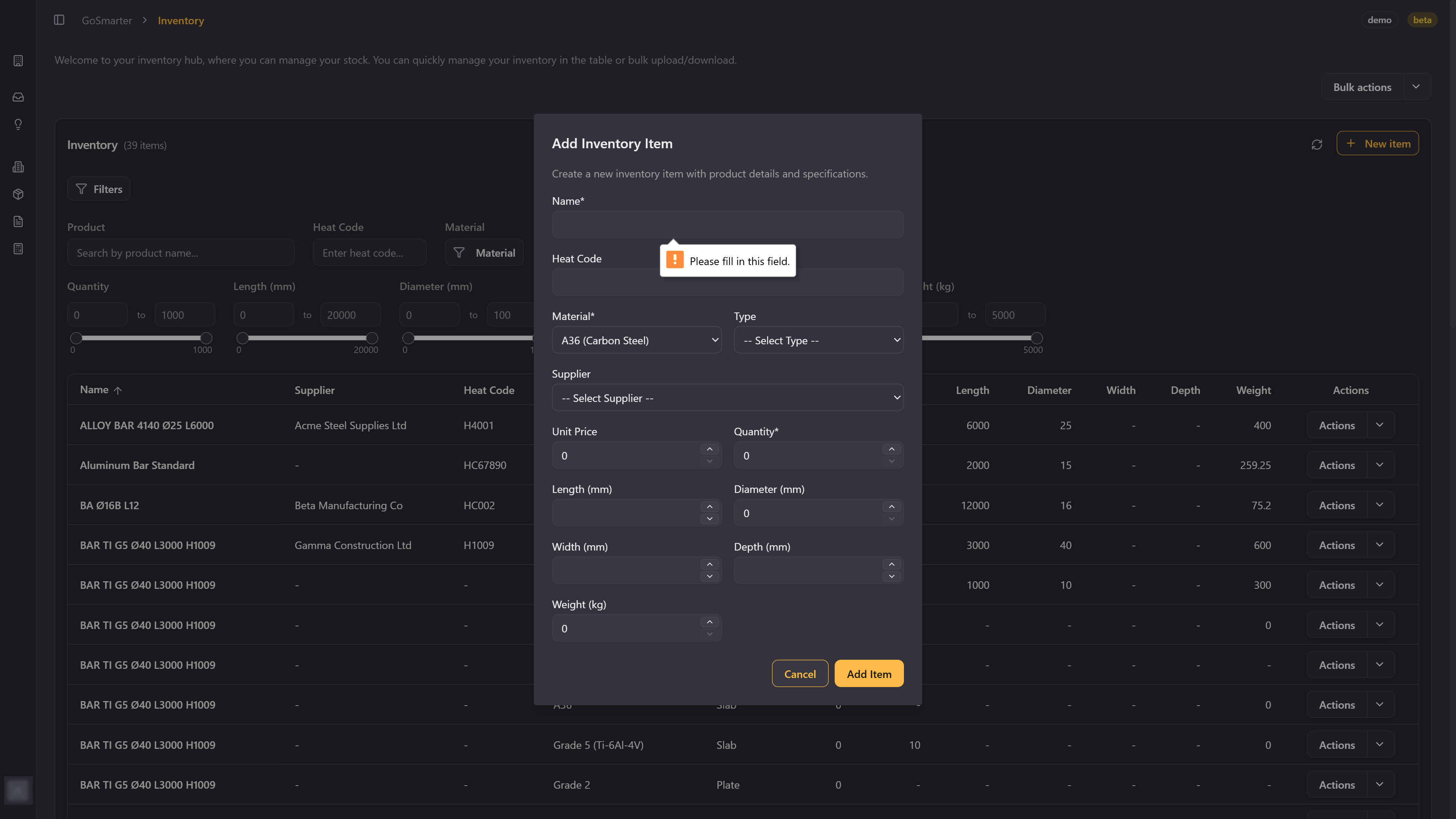The image size is (1456, 819).
Task: Click the inbox tray sidebar icon
Action: [x=18, y=97]
